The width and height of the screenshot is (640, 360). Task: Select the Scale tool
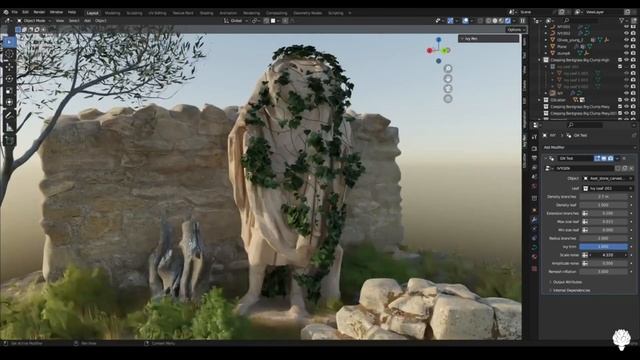pyautogui.click(x=9, y=90)
